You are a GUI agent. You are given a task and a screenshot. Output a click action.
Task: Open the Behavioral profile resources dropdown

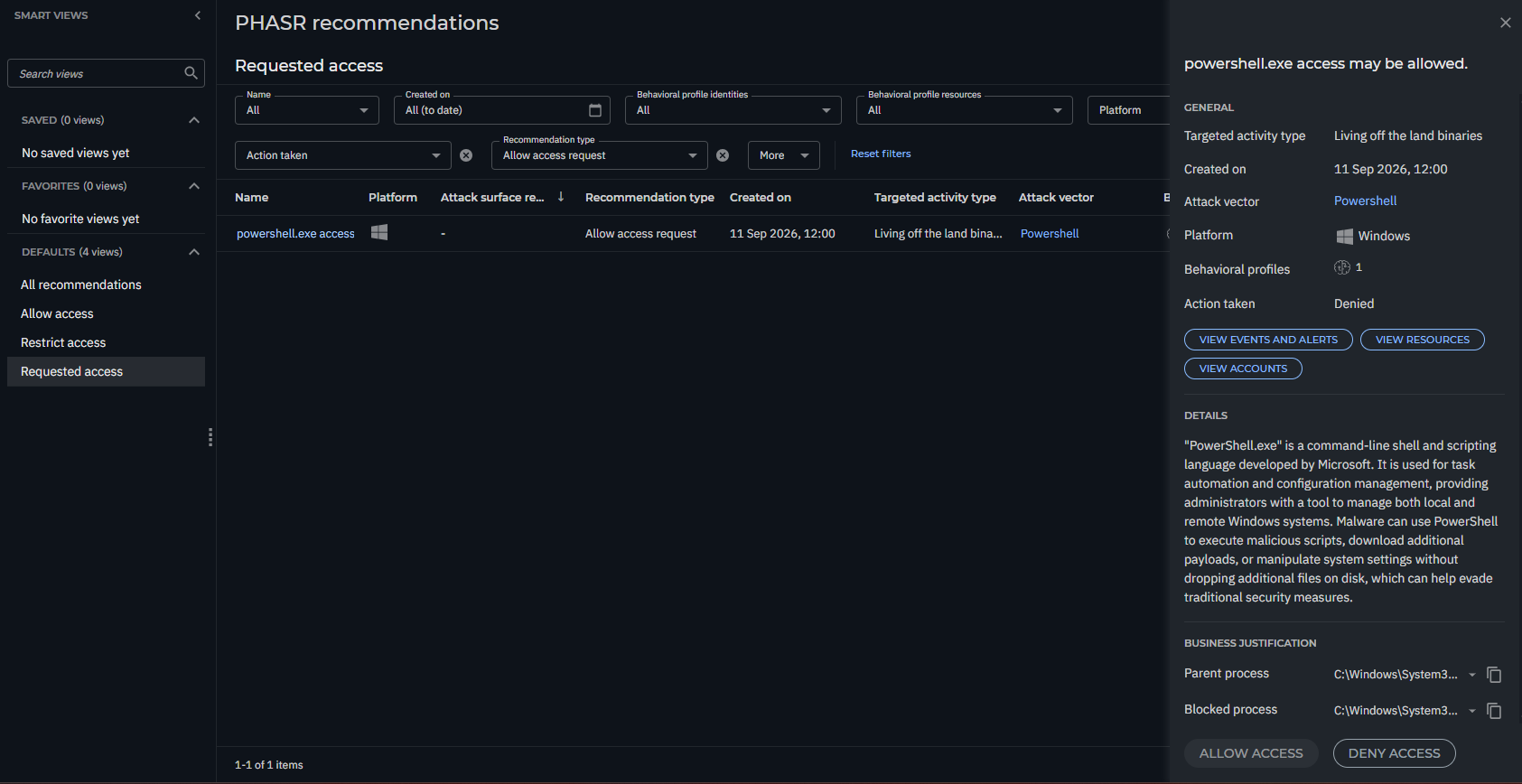click(965, 110)
